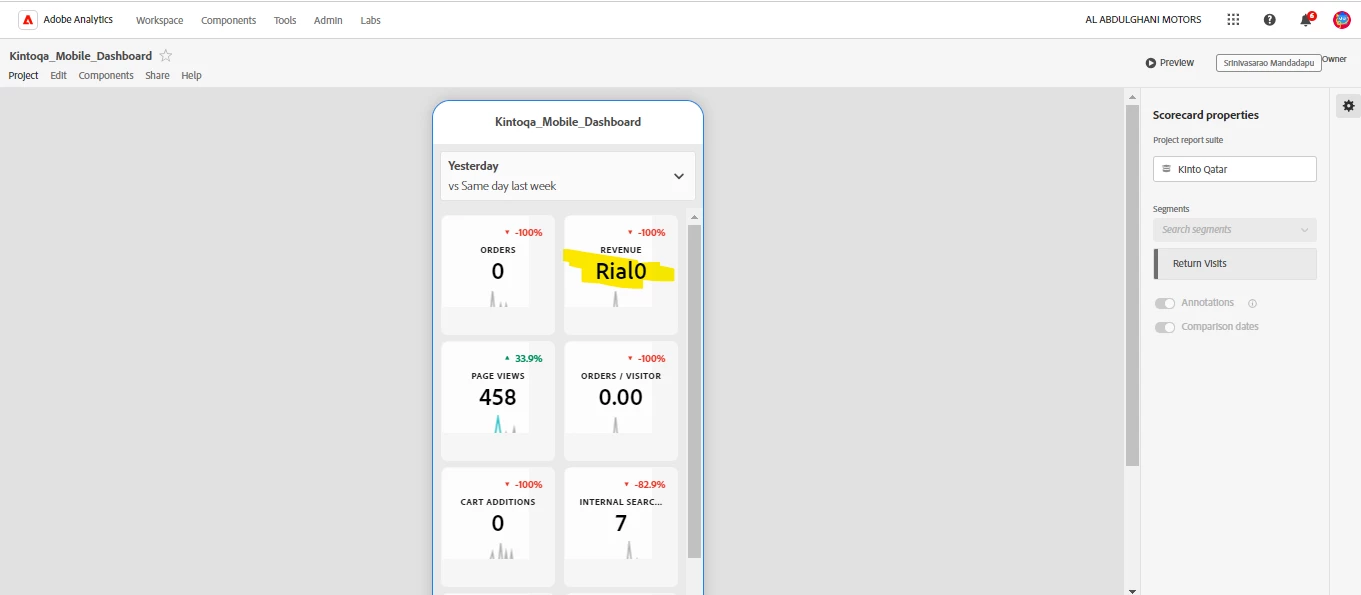Open the Workspace menu

point(160,20)
